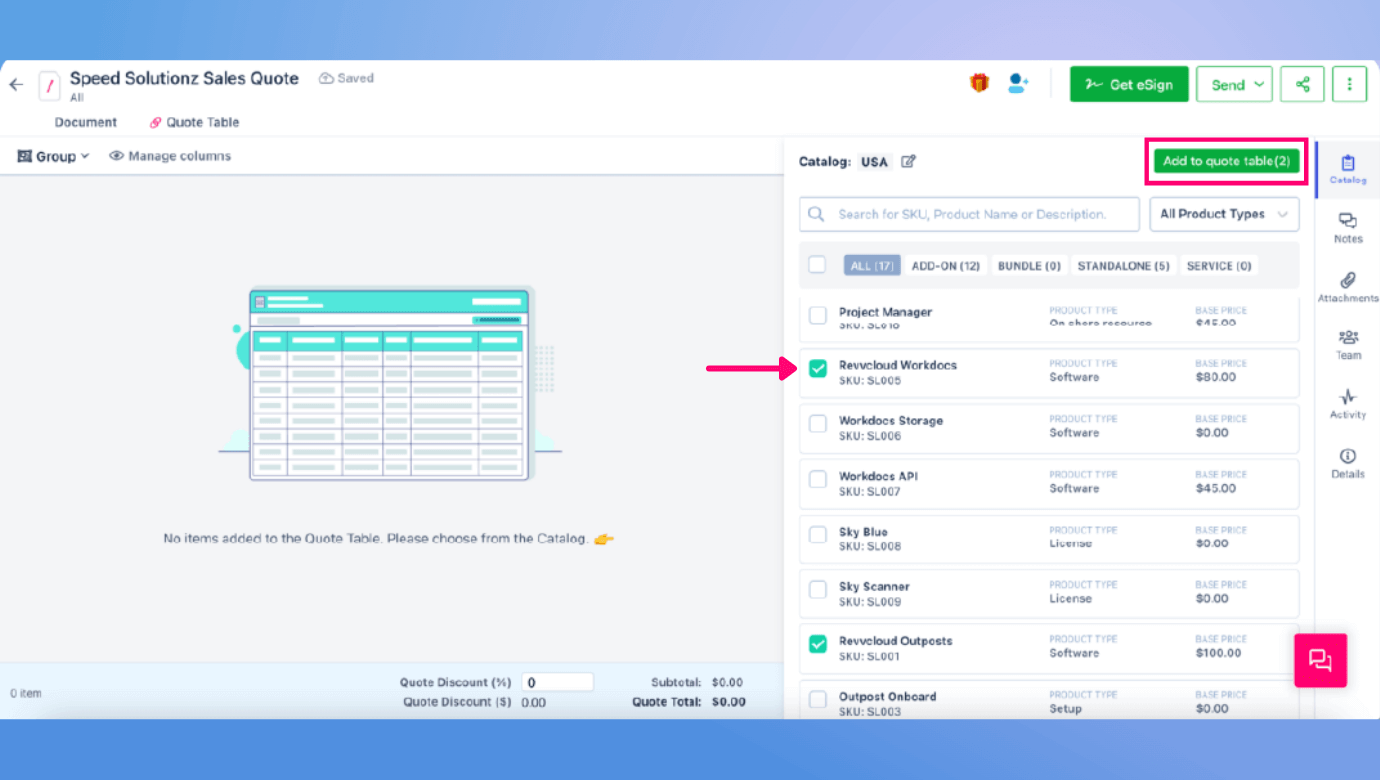
Task: Select the ALL (17) filter tab
Action: tap(872, 266)
